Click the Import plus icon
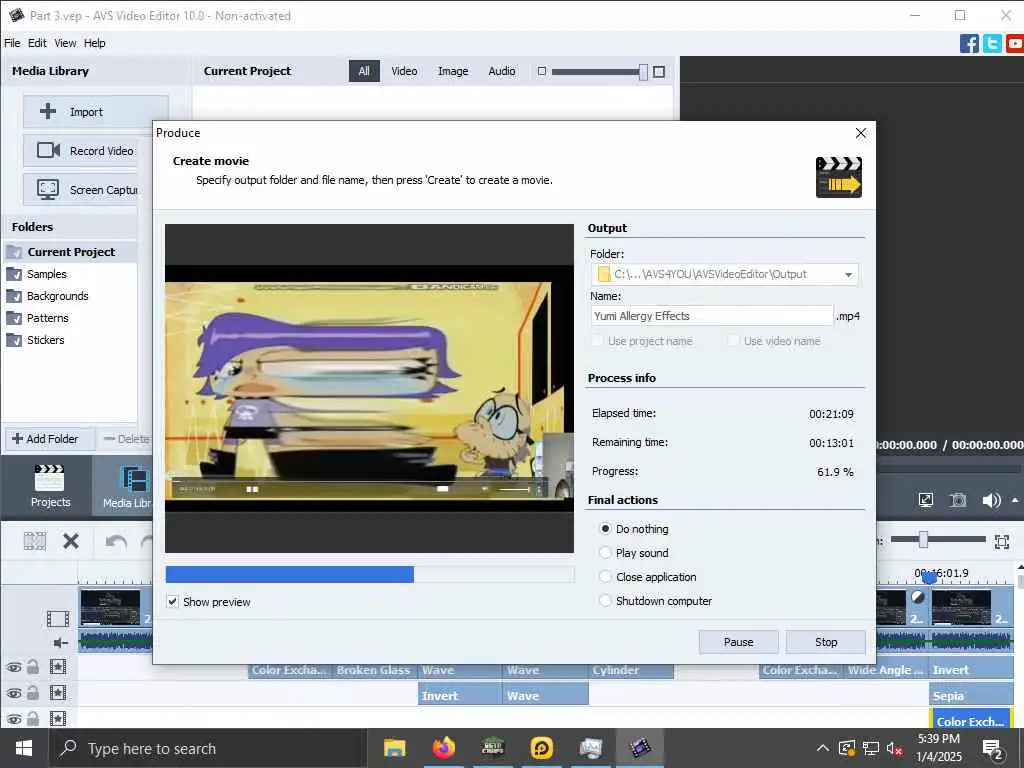Screen dimensions: 1024x768 pyautogui.click(x=48, y=112)
